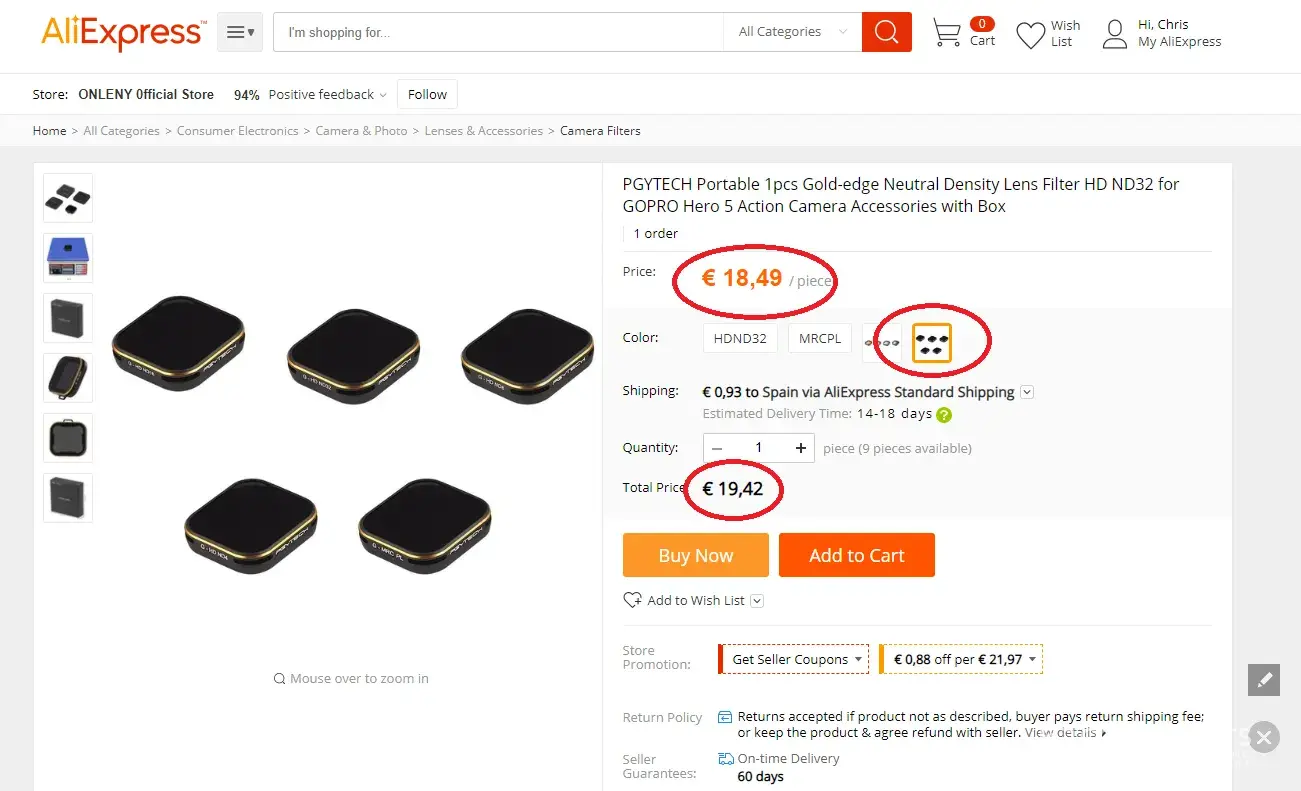Select the HDND32 color option
This screenshot has width=1301, height=791.
click(740, 338)
